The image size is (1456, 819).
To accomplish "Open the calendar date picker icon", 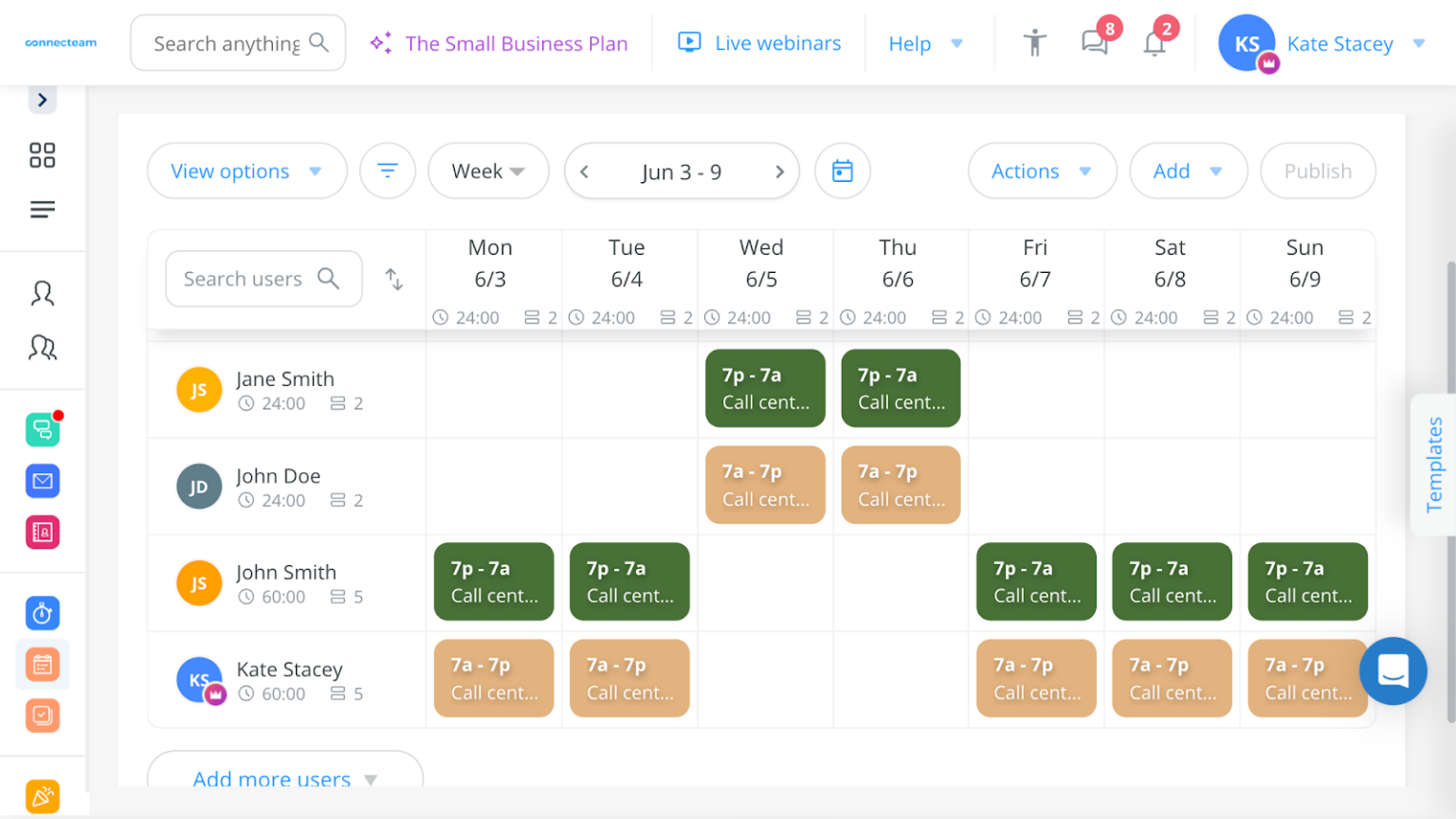I will click(842, 171).
